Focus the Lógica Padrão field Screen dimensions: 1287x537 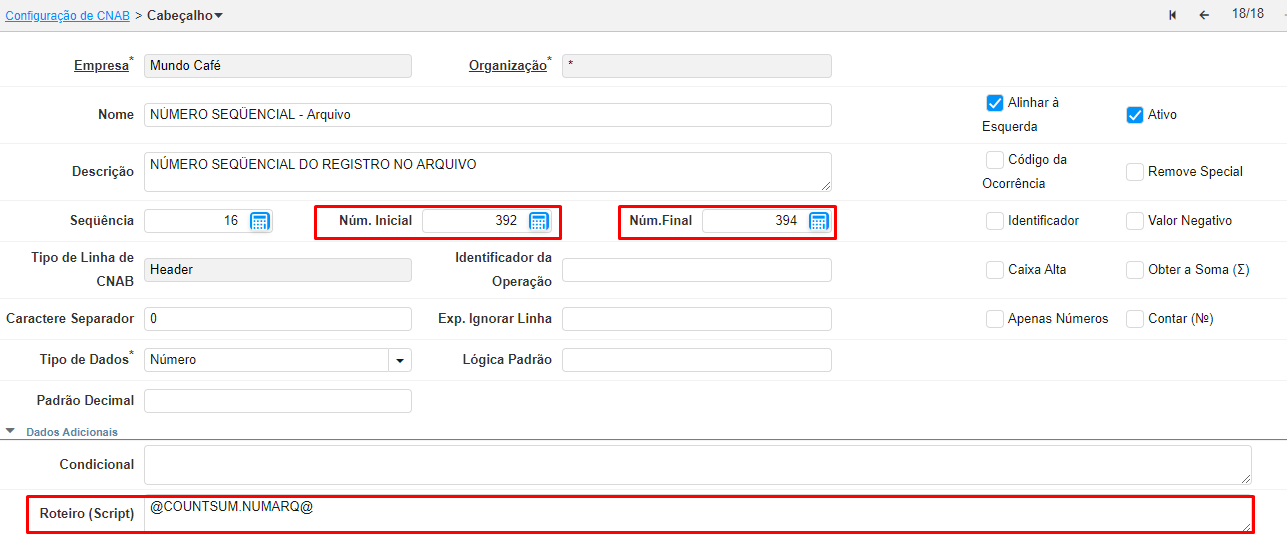click(697, 360)
